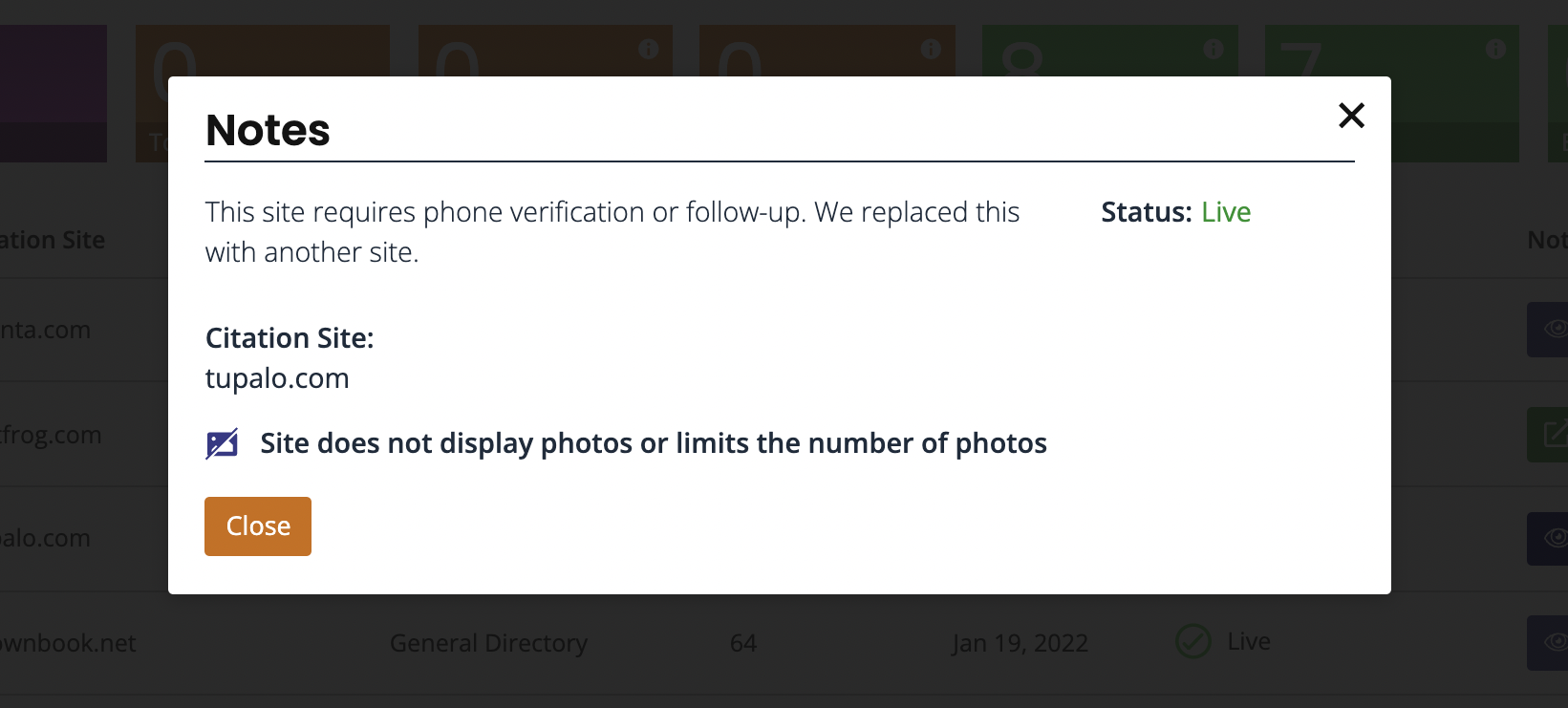
Task: Click the orange Close button
Action: 258,526
